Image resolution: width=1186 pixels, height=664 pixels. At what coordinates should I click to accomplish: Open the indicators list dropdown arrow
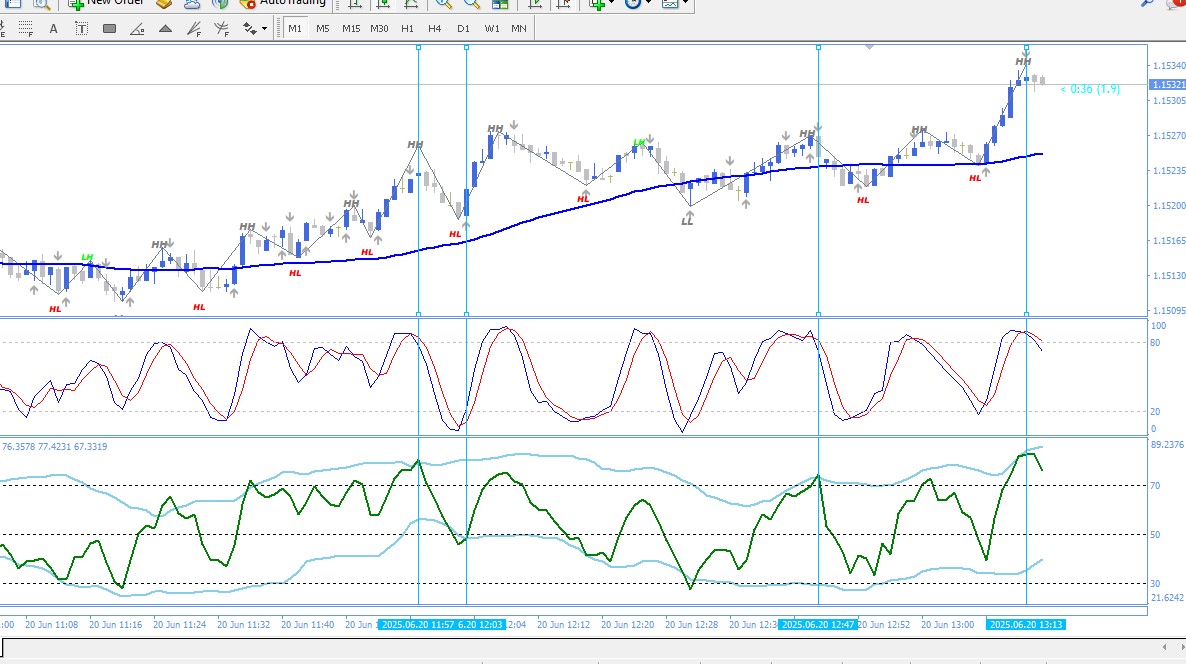[x=612, y=4]
